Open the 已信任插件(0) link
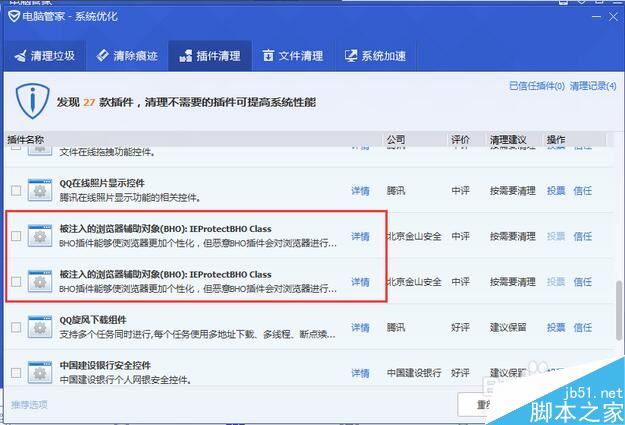This screenshot has width=625, height=425. [536, 87]
